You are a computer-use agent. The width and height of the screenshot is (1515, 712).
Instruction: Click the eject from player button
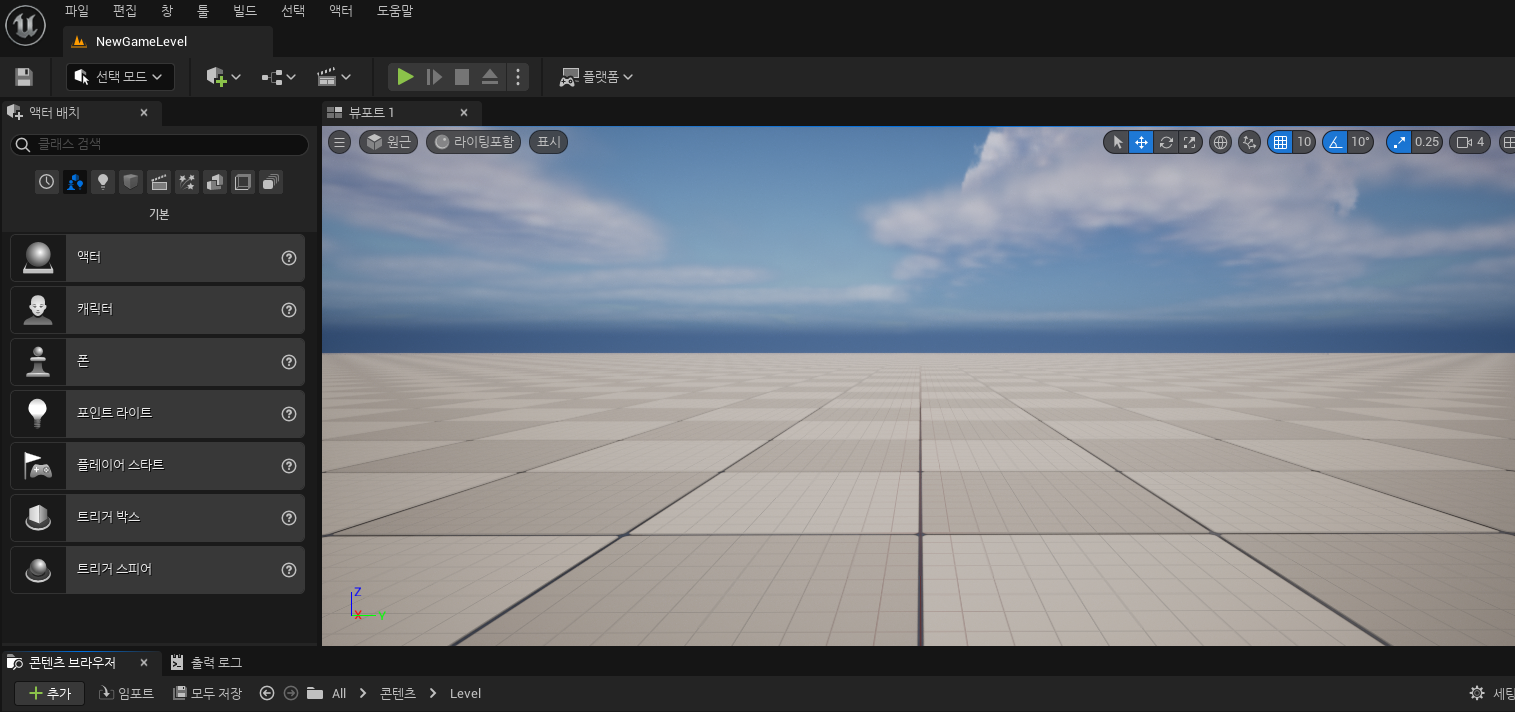coord(490,77)
